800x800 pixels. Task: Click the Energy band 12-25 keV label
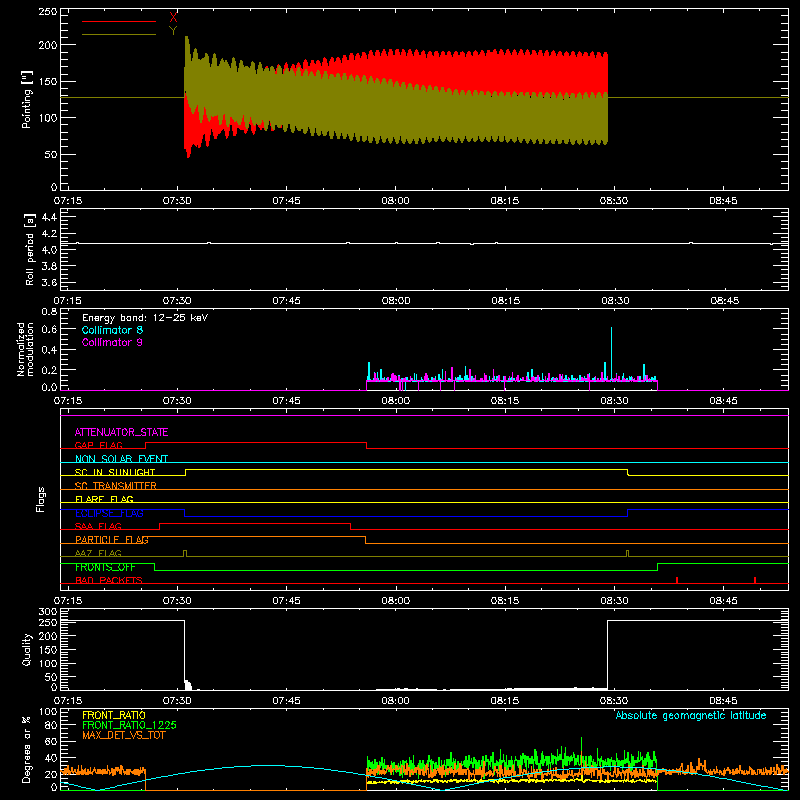pos(145,318)
